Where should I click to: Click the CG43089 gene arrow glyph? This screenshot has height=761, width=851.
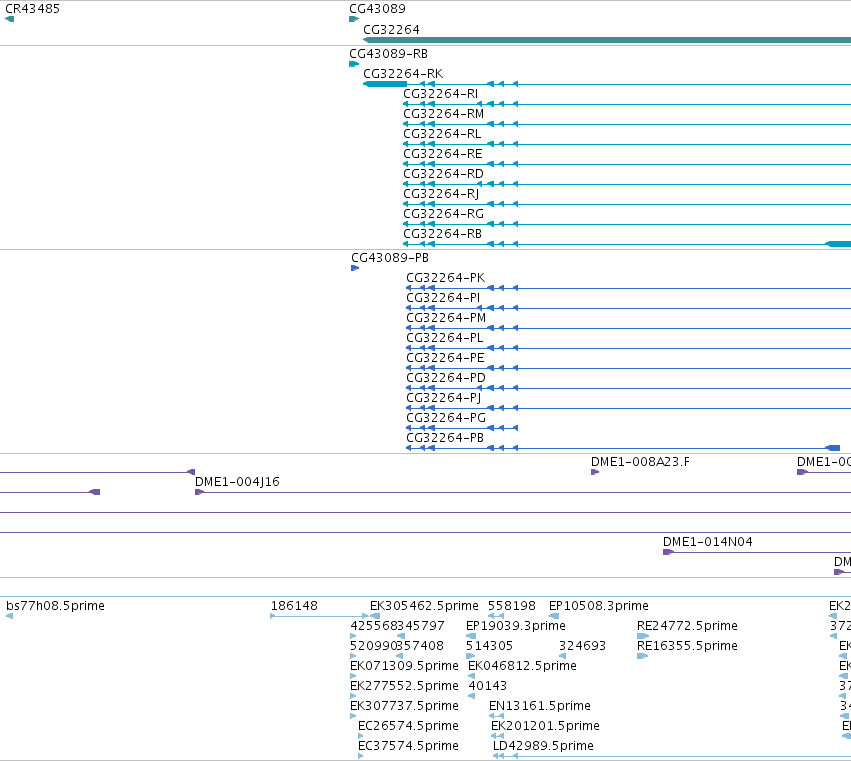click(x=354, y=20)
